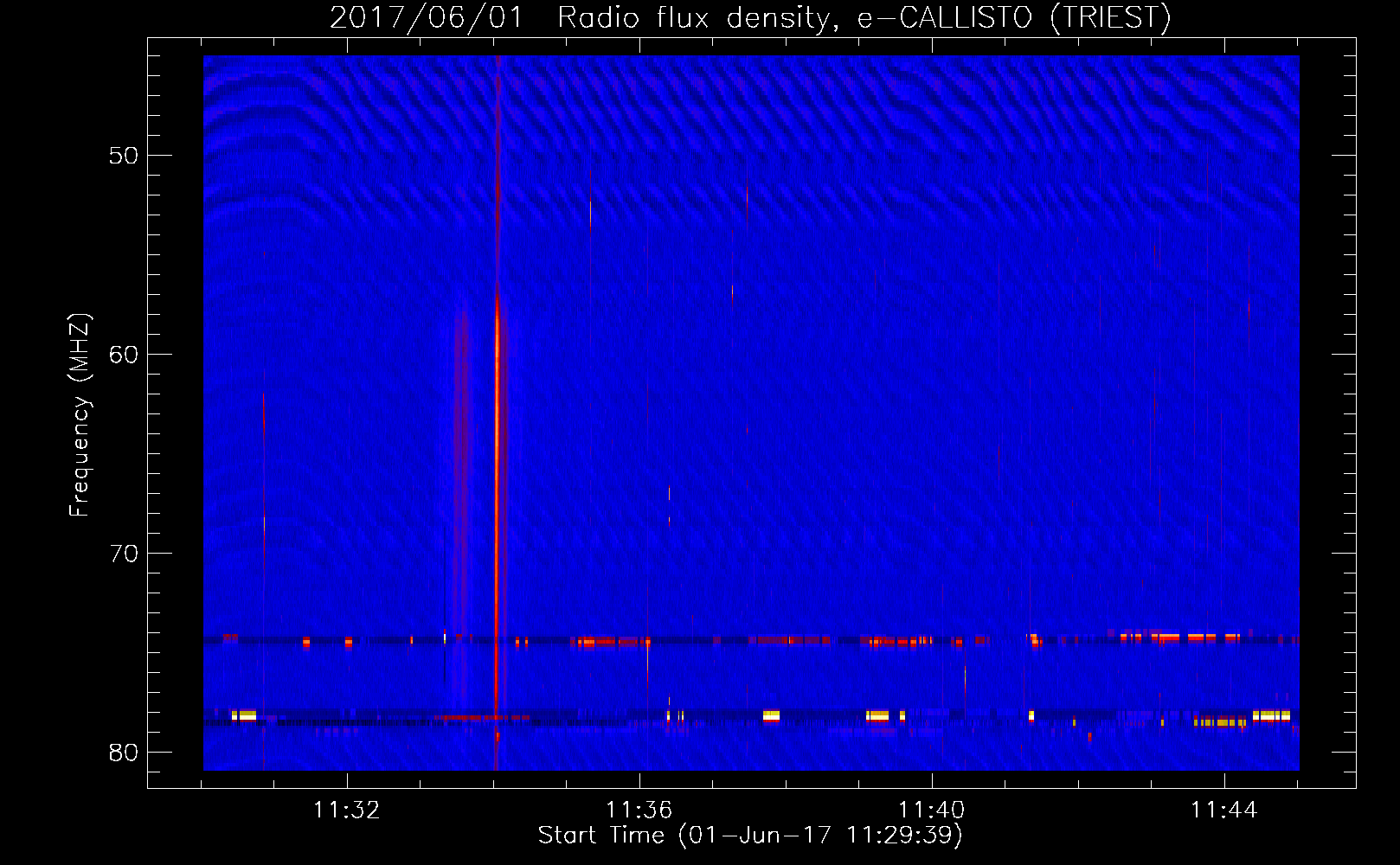This screenshot has width=1400, height=865.
Task: Click the 60 frequency tick label
Action: (124, 355)
